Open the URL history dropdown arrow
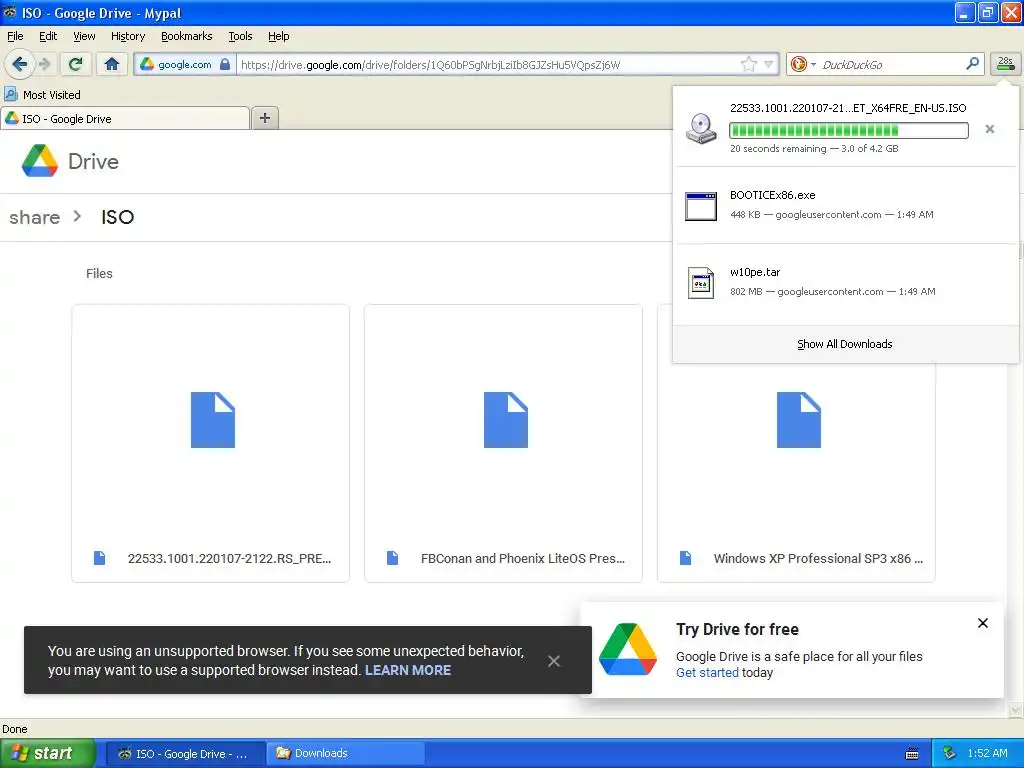 point(769,64)
